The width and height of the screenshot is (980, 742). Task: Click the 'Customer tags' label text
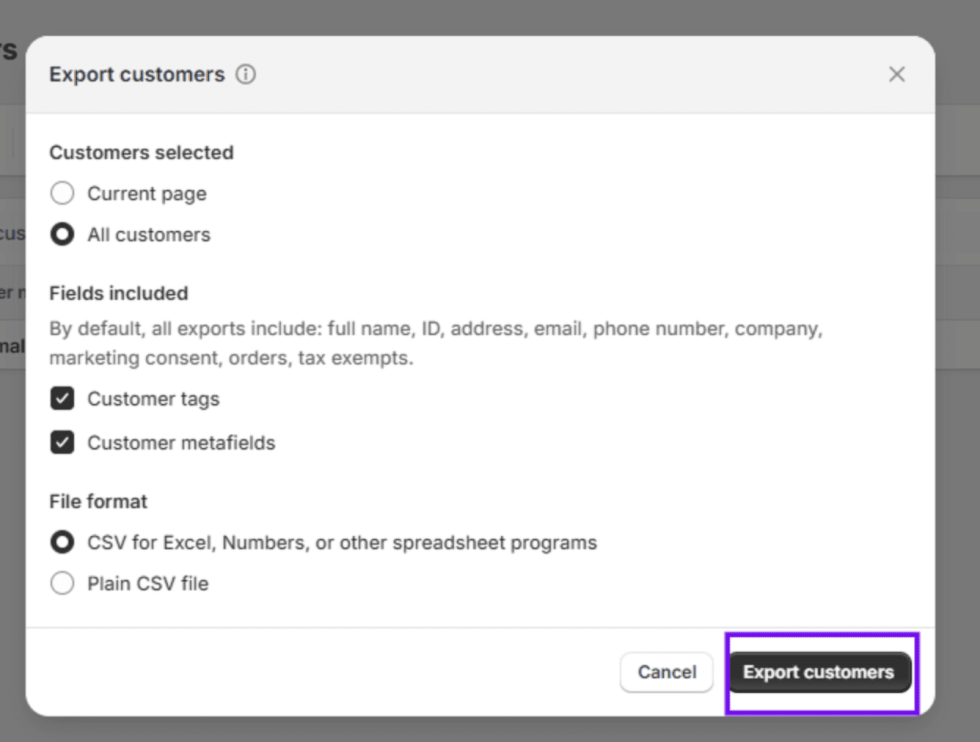tap(153, 399)
